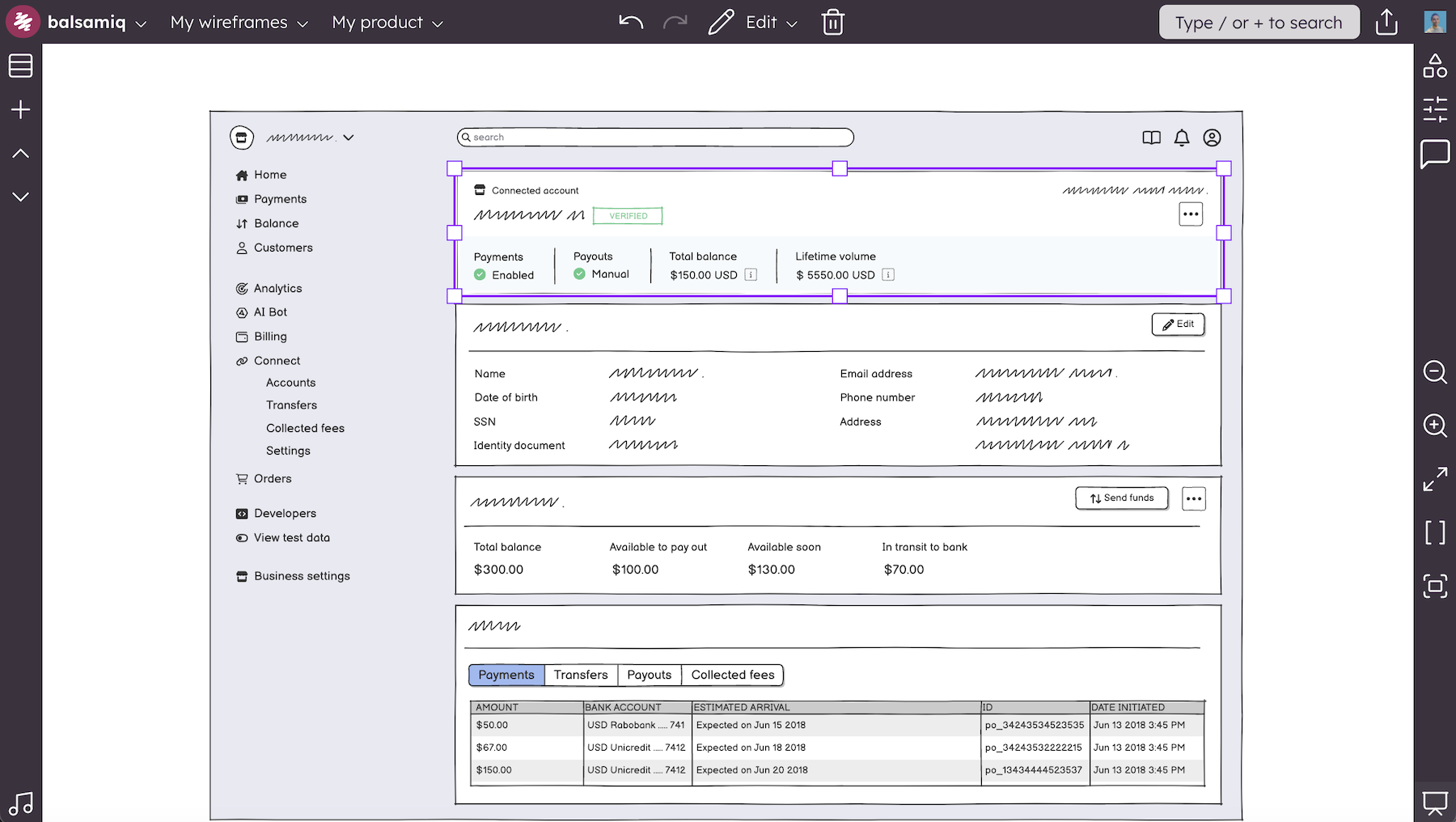Click the zoom out magnifier icon
The image size is (1456, 822).
(1435, 372)
